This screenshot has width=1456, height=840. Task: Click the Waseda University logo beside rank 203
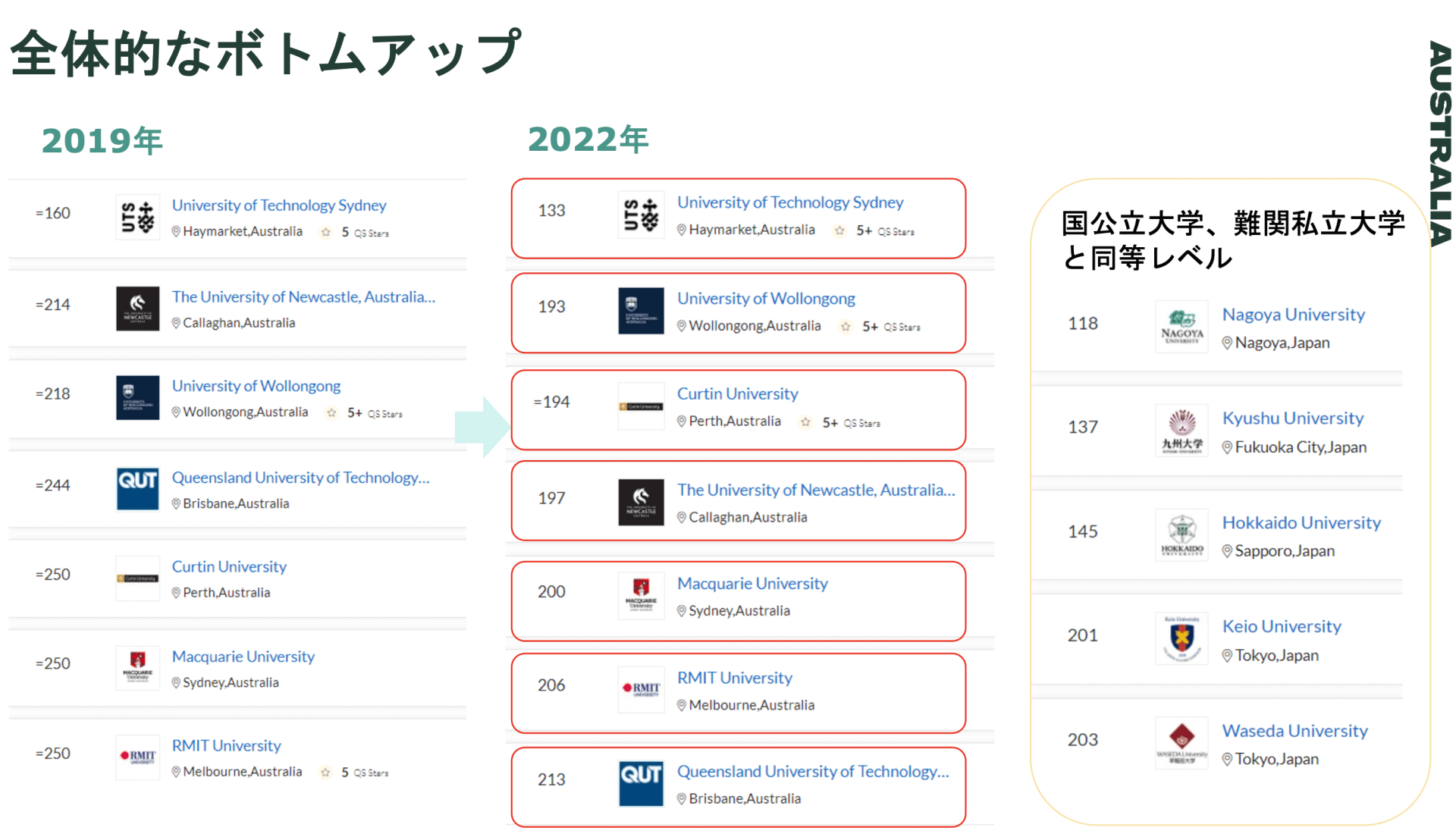pos(1181,742)
